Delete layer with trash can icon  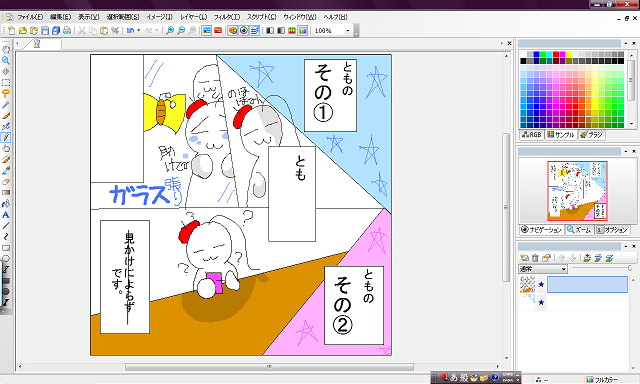[535, 258]
